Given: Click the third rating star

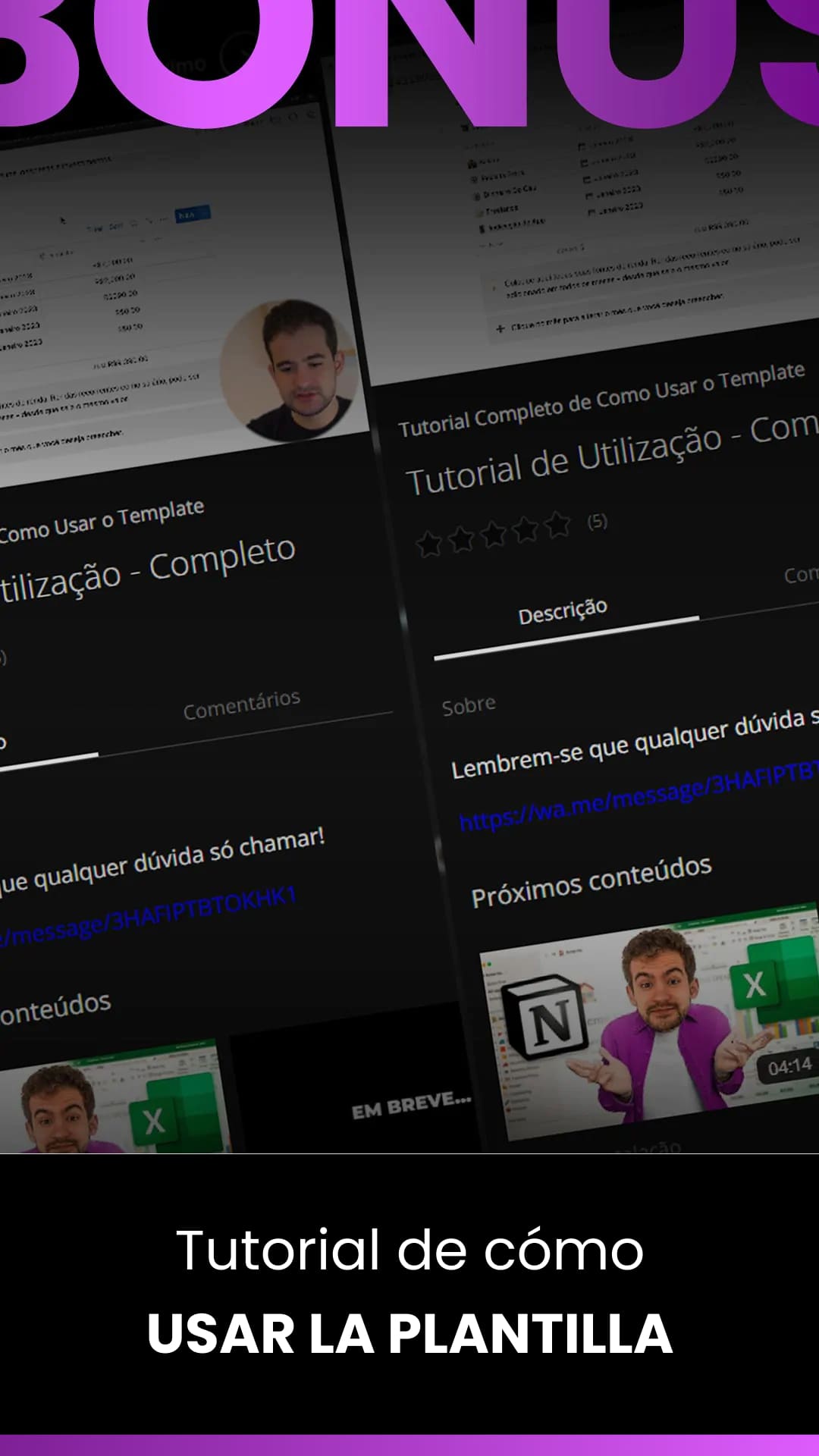Looking at the screenshot, I should (494, 534).
